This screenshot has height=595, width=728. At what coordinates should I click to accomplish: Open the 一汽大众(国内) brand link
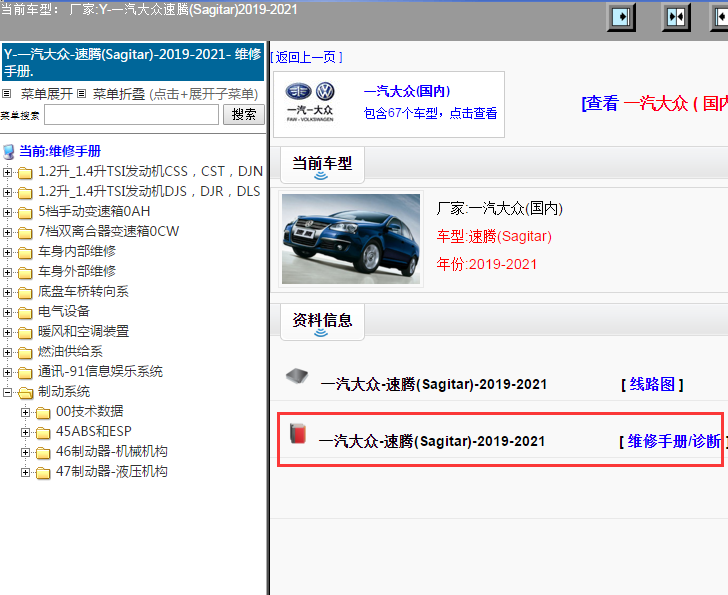pos(407,91)
